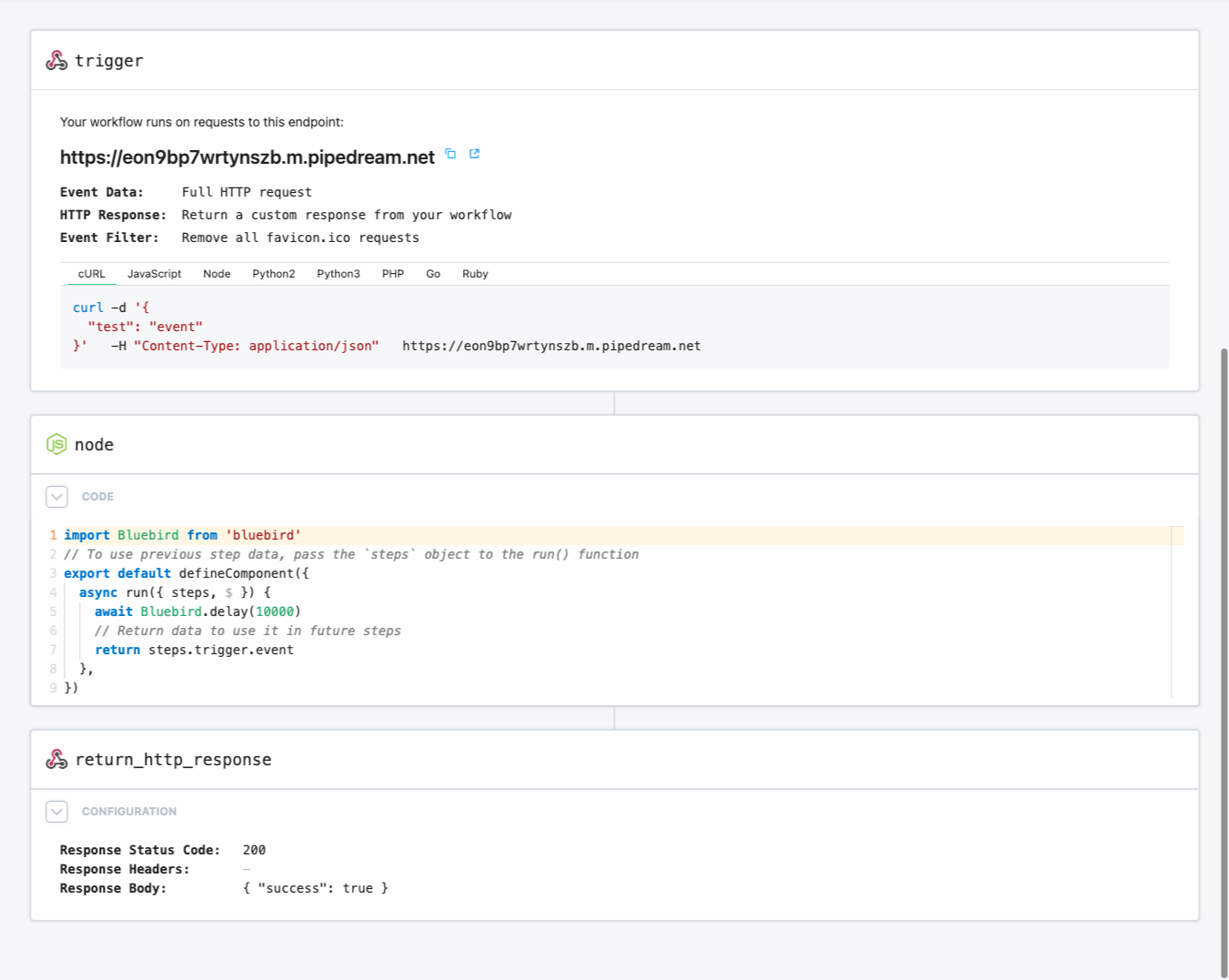Image resolution: width=1229 pixels, height=980 pixels.
Task: Click the Response Body success true value
Action: [x=316, y=888]
